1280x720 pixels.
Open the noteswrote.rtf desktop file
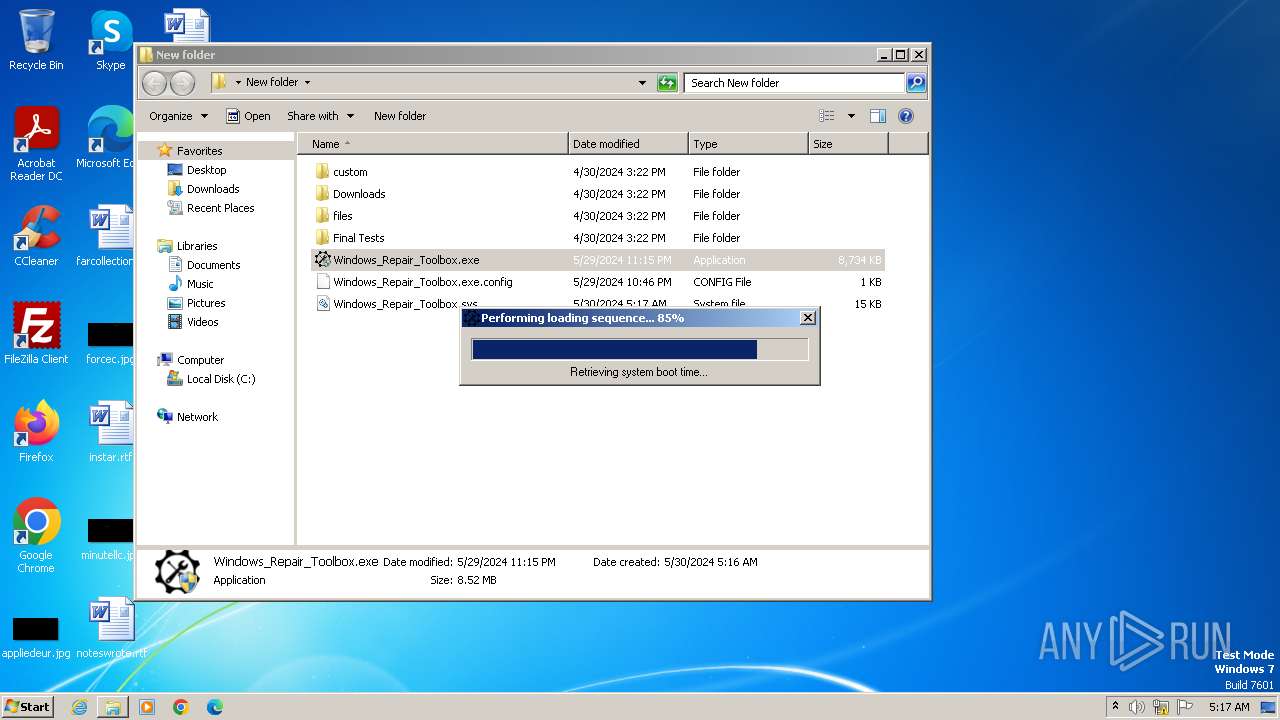click(x=111, y=628)
